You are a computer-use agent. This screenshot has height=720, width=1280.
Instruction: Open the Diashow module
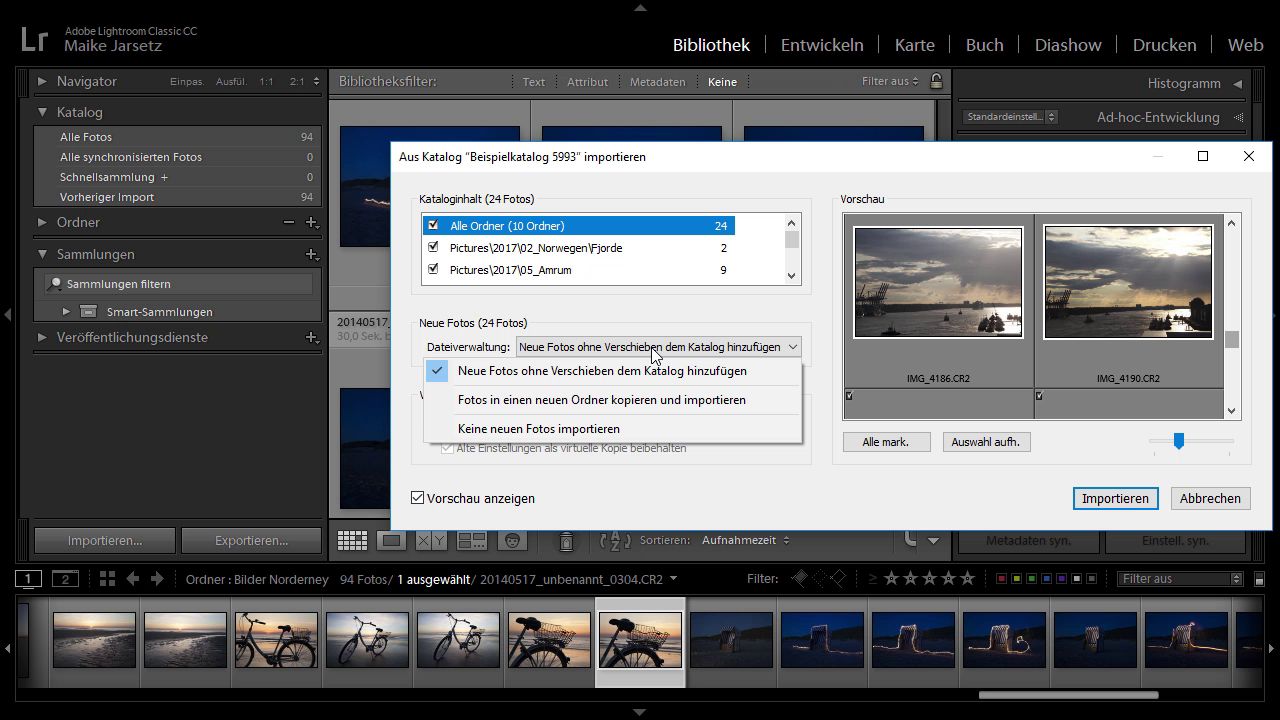coord(1068,45)
